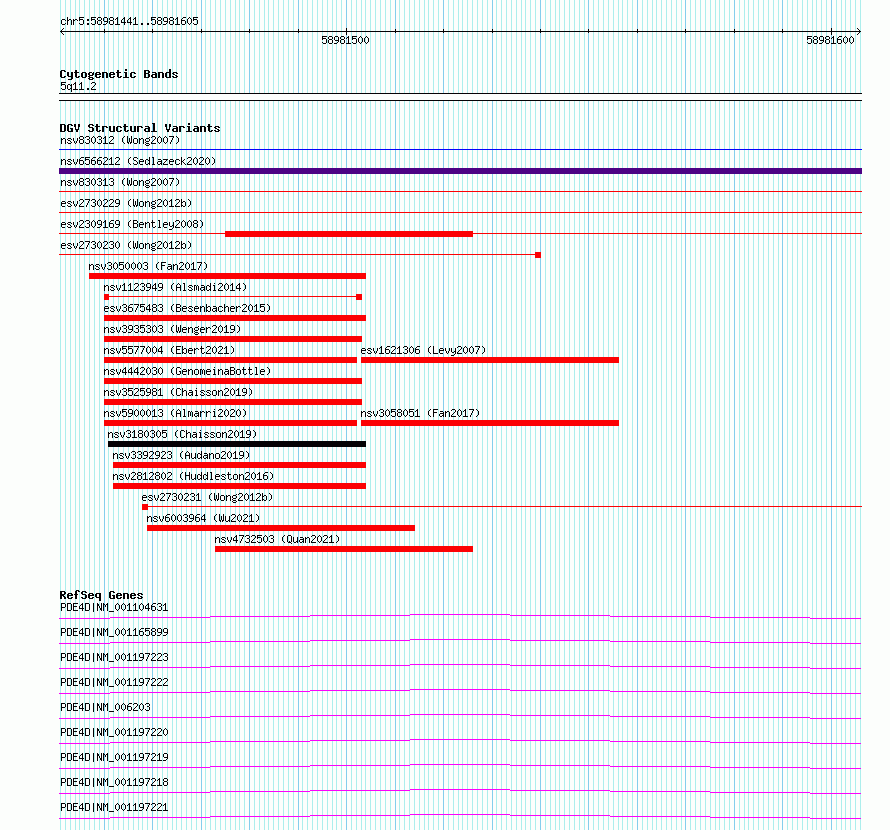
Task: Click variant label nsv3180305 (Chaisson2019)
Action: point(182,434)
